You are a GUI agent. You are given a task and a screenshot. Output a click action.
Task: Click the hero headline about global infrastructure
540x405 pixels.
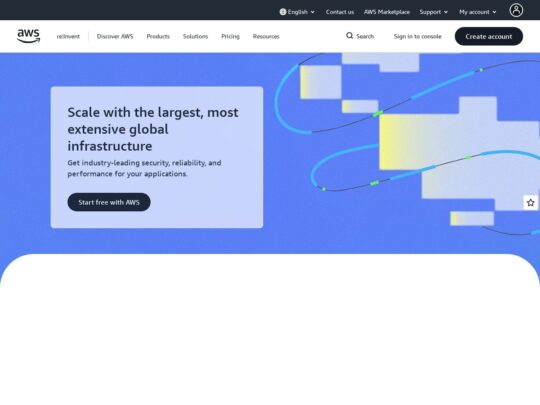pos(153,129)
